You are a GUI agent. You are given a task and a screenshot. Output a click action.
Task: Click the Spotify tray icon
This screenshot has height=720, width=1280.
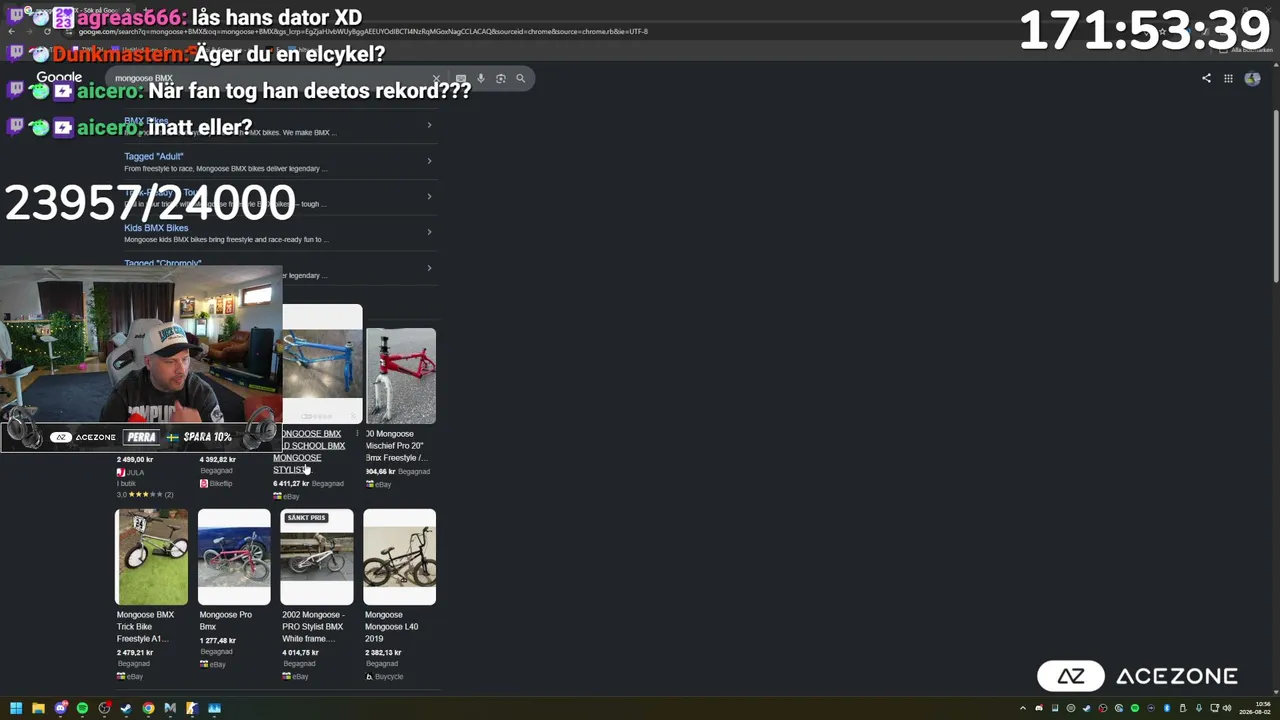tap(1135, 708)
